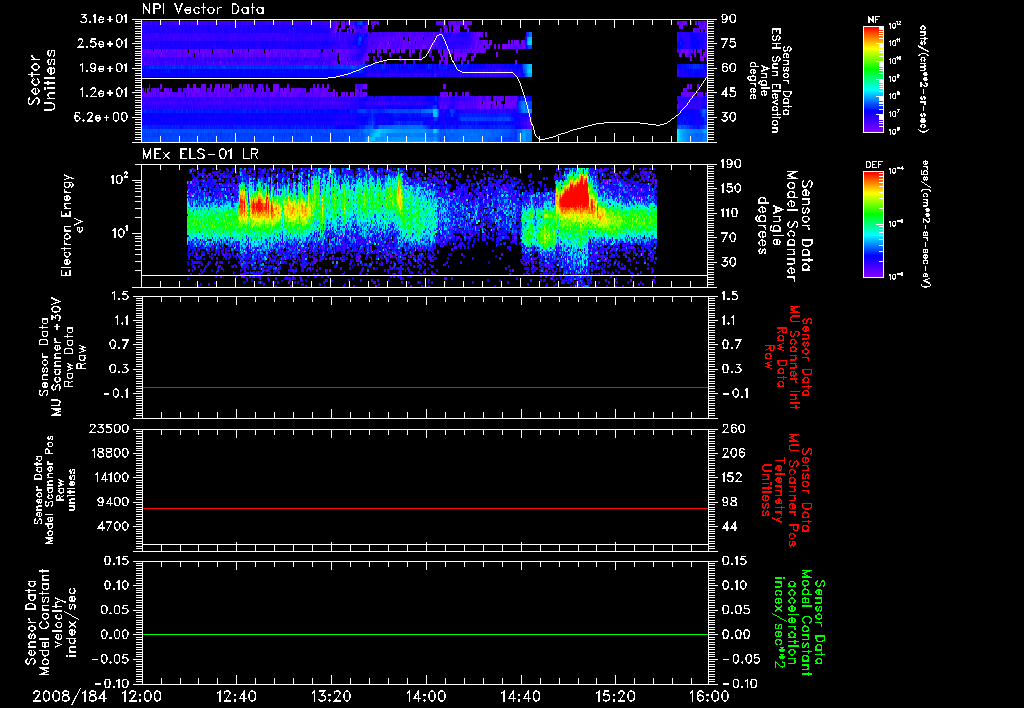
Task: Click the 'Electron Energy eV' axis title
Action: point(72,225)
